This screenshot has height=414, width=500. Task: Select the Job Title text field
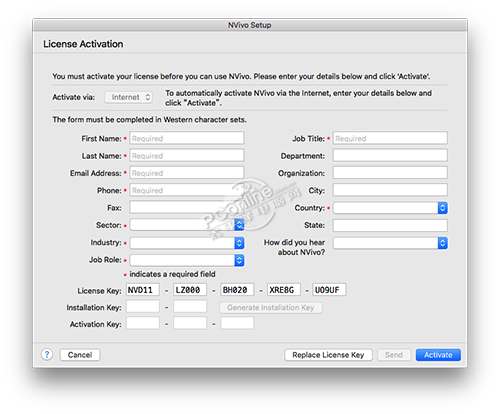390,138
